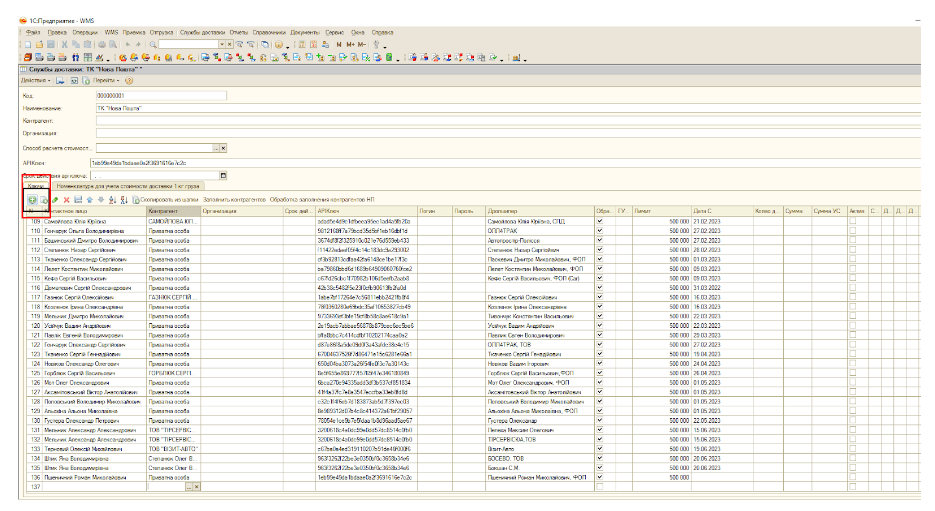Click the calendar icon next to API key expiry
Screen dimensions: 935x511
pyautogui.click(x=221, y=174)
